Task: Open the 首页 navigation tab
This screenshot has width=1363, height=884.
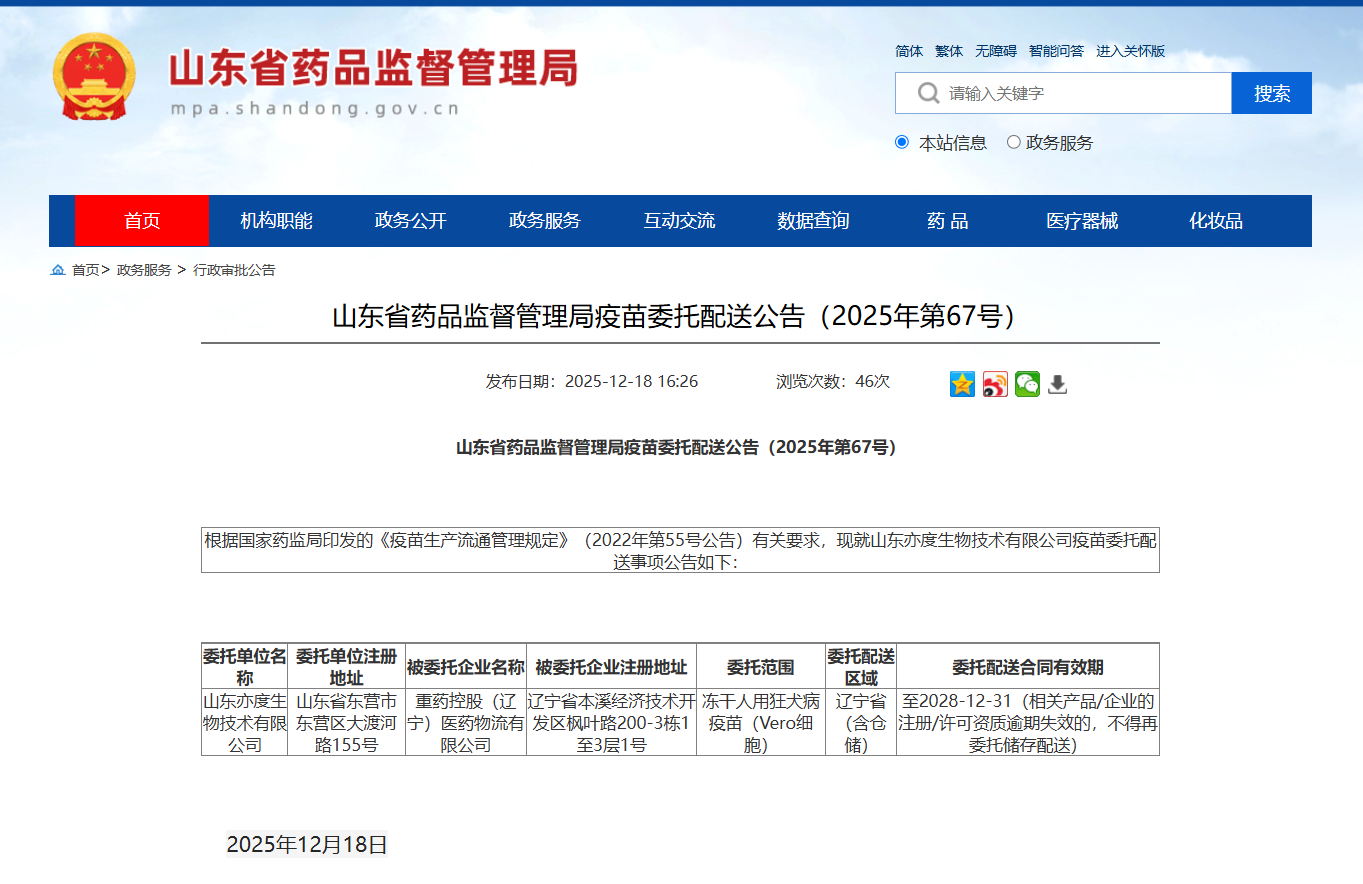Action: (x=142, y=221)
